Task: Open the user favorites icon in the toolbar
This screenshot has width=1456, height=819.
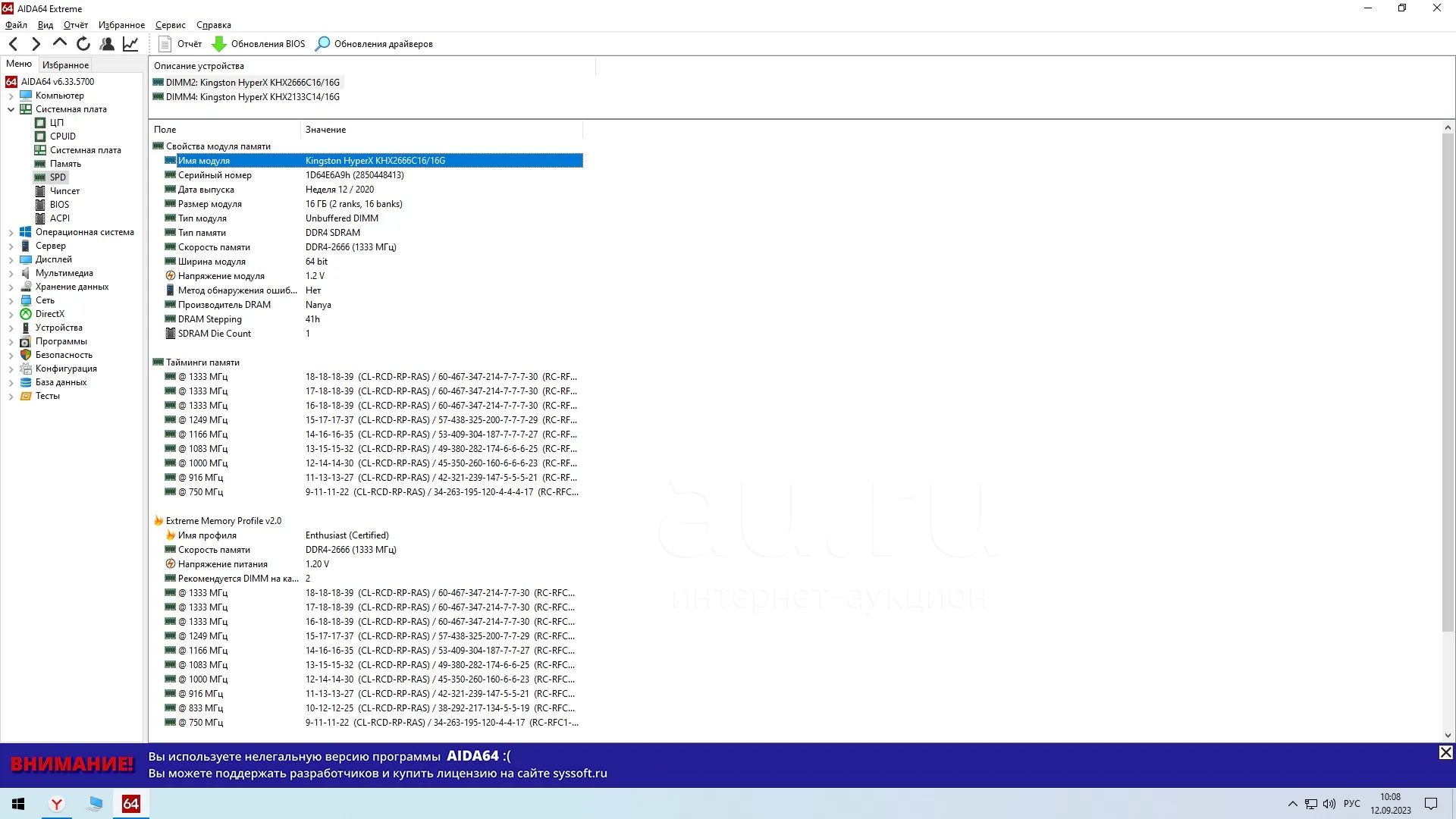Action: (x=107, y=44)
